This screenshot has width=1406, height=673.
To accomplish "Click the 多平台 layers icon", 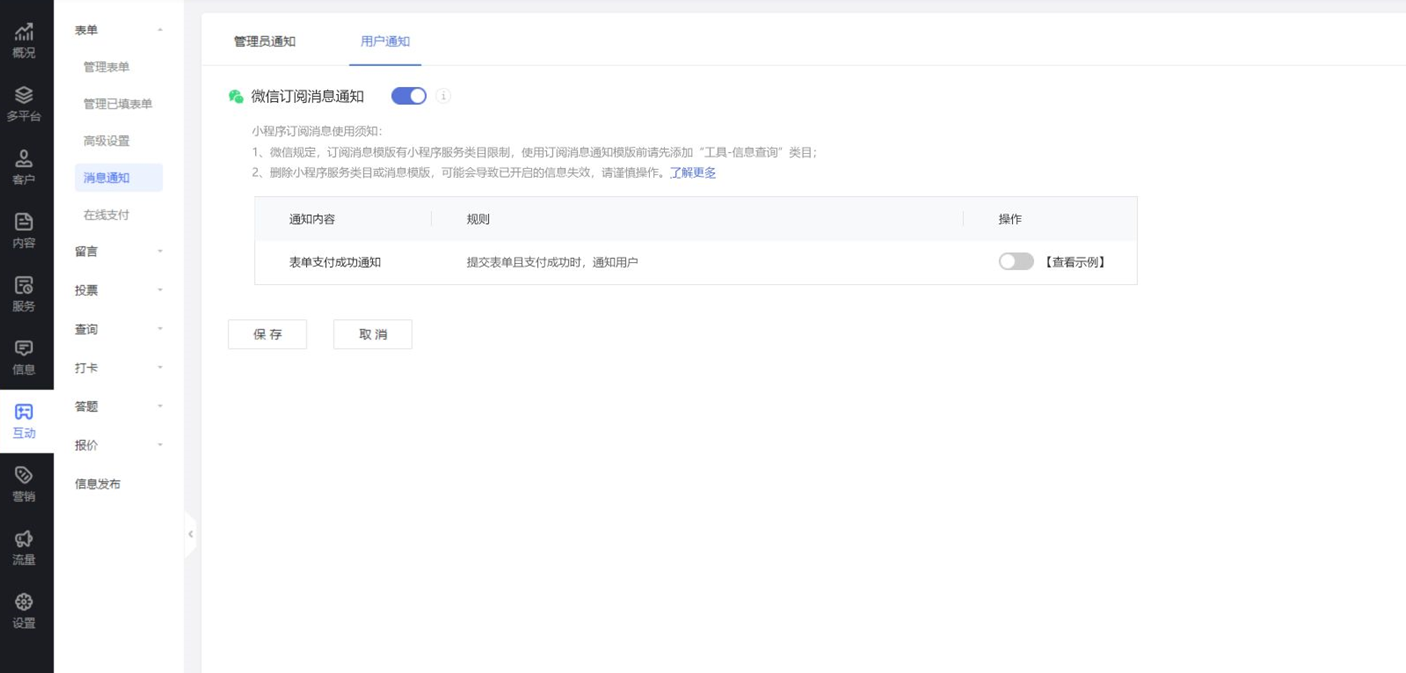I will click(24, 96).
